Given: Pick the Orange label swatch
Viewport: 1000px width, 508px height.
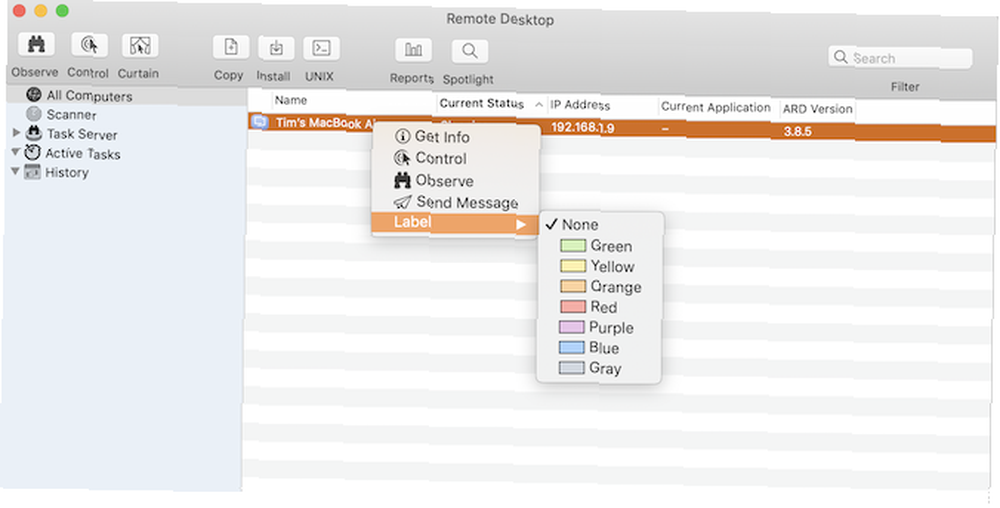Looking at the screenshot, I should pos(573,286).
